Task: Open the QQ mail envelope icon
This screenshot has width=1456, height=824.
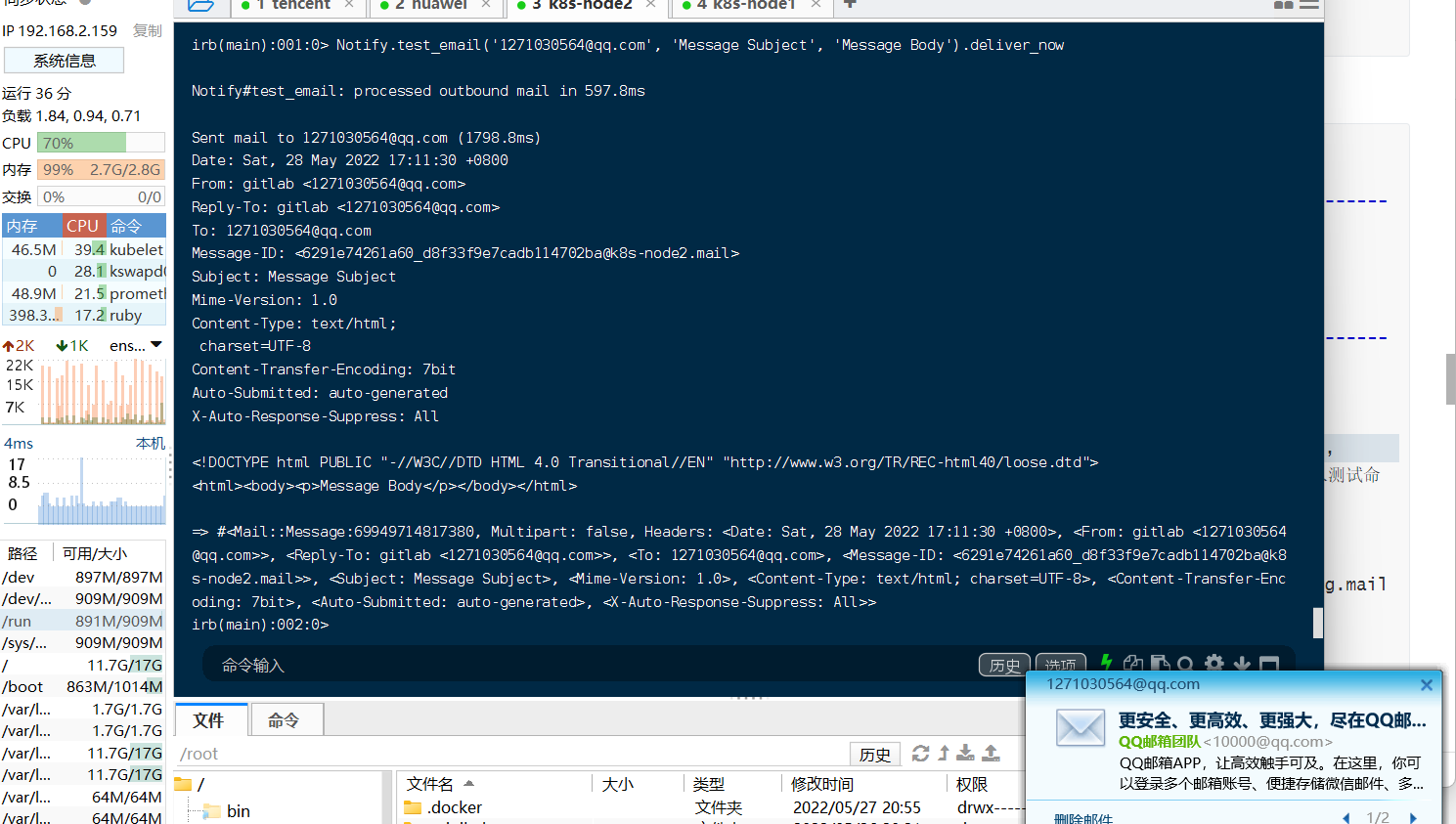Action: 1081,728
